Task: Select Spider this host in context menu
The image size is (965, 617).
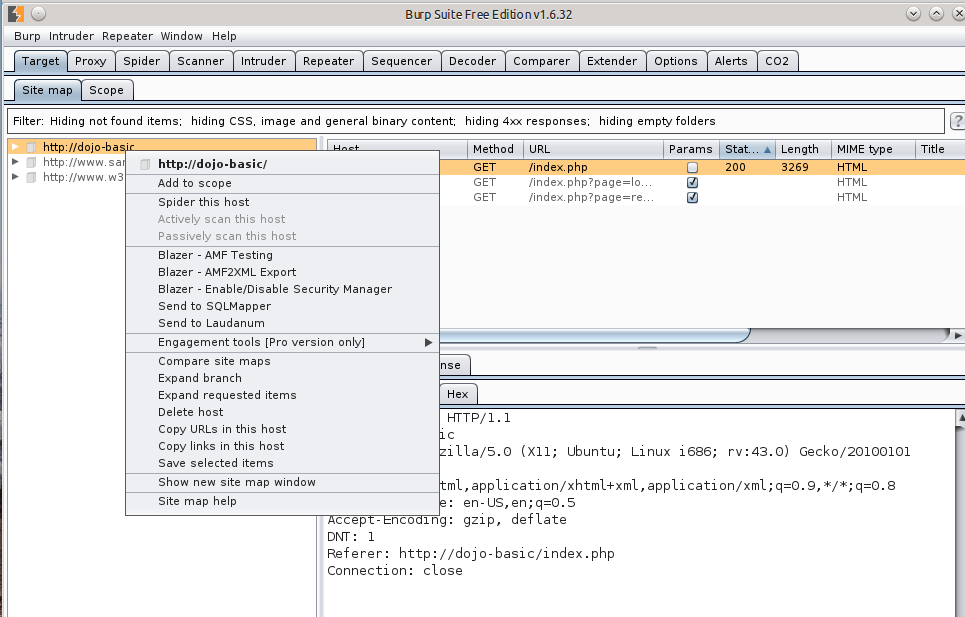Action: point(204,202)
